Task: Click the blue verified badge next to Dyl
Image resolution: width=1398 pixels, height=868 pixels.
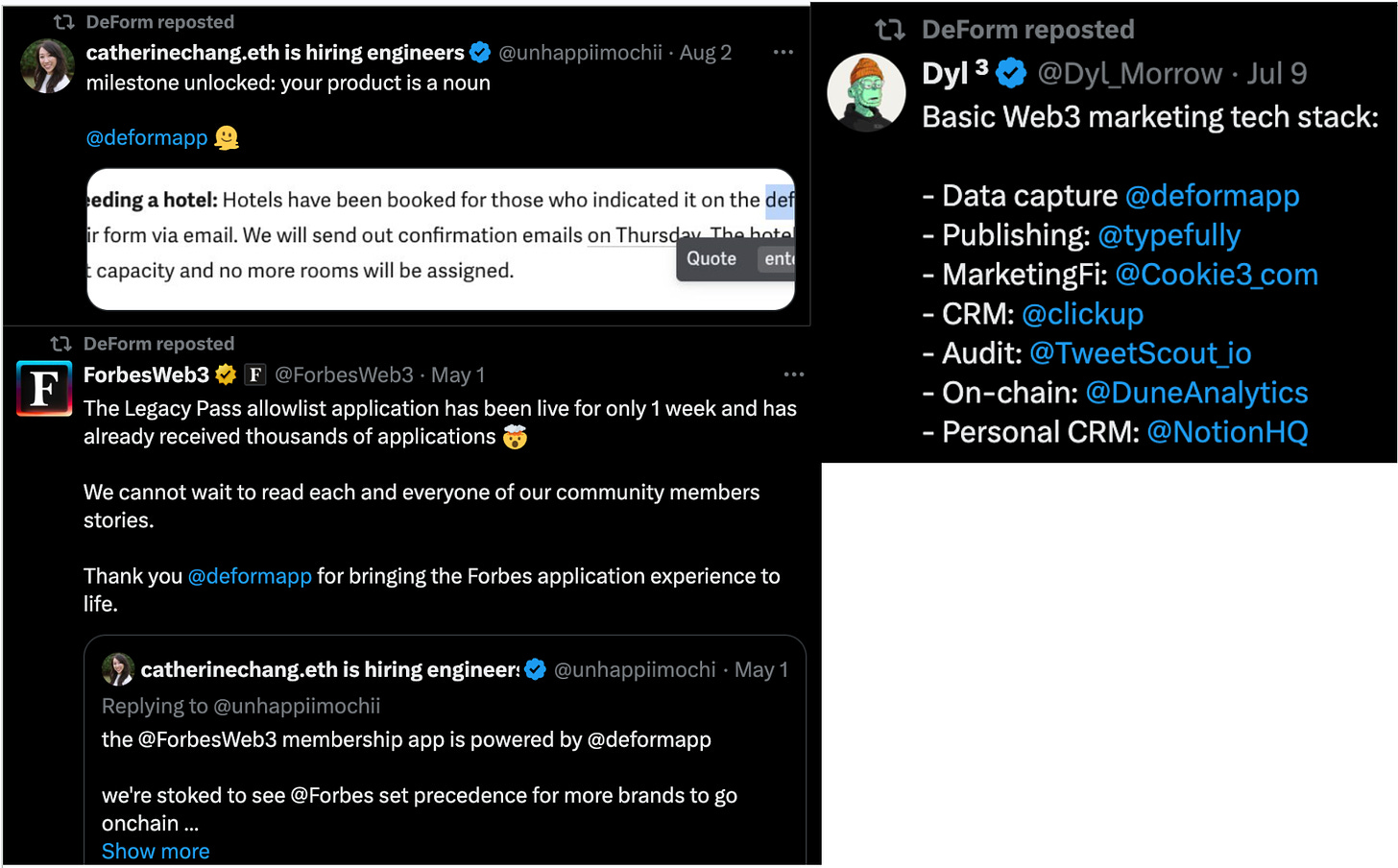Action: click(x=1011, y=73)
